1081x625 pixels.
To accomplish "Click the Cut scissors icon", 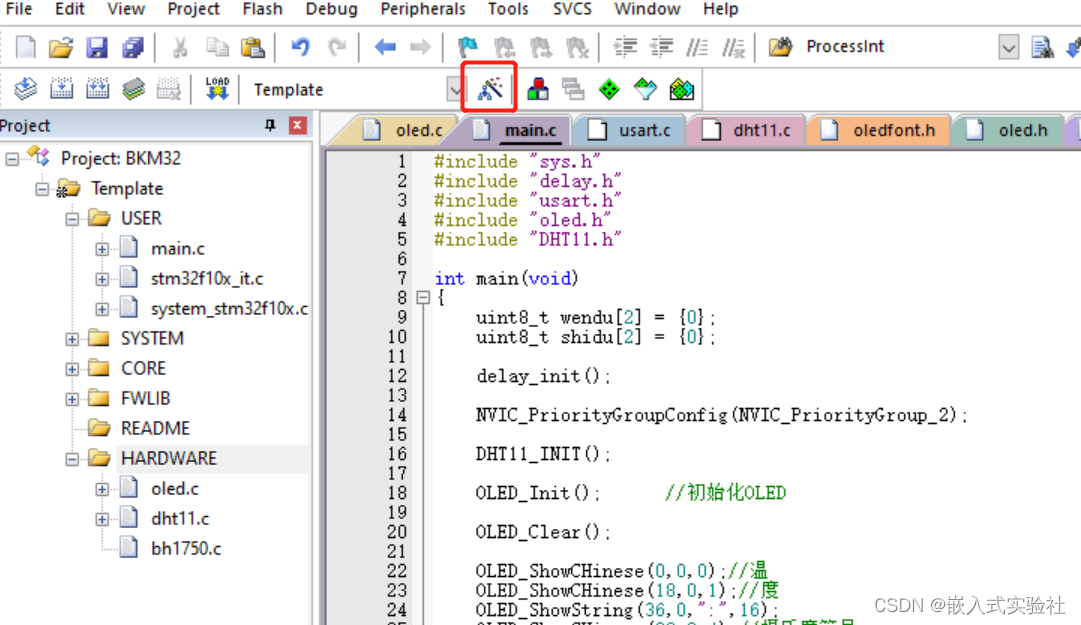I will [180, 47].
